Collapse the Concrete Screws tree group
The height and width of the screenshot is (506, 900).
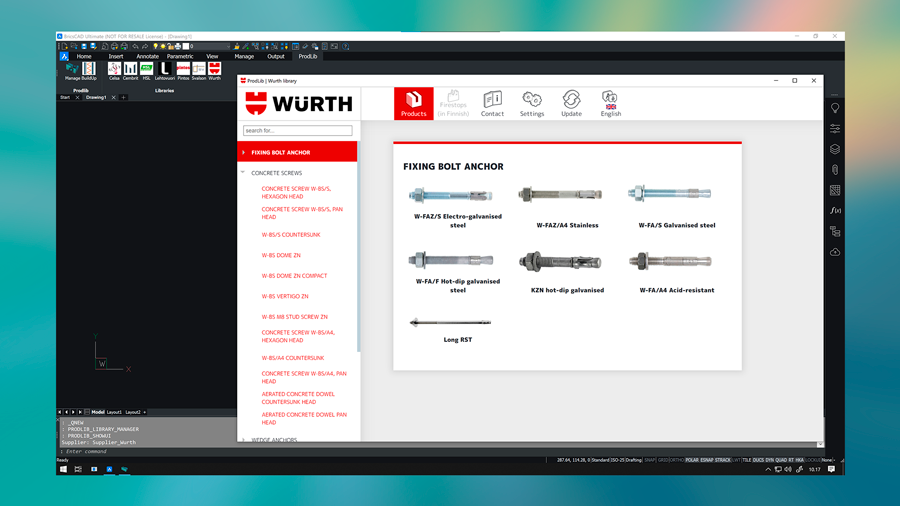coord(243,172)
